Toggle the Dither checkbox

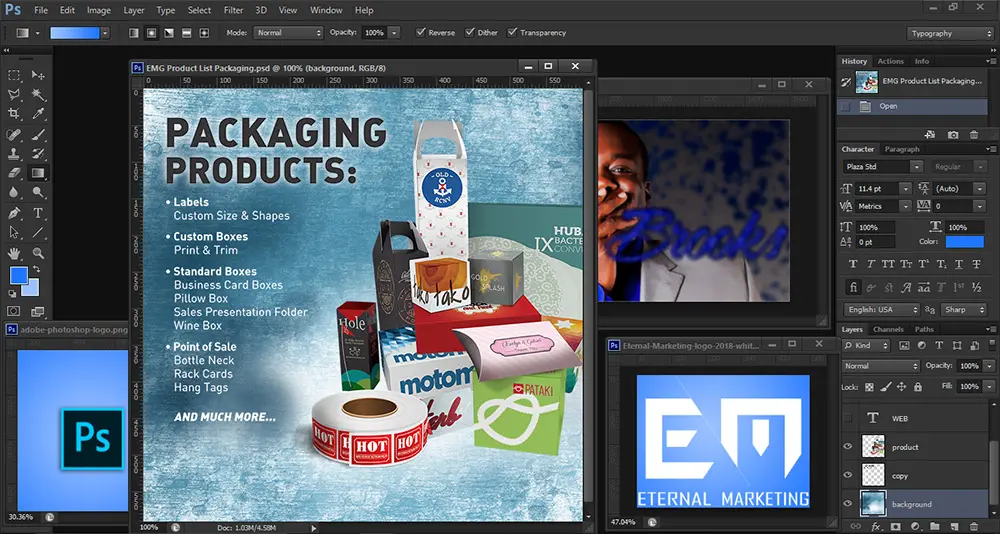pyautogui.click(x=469, y=32)
